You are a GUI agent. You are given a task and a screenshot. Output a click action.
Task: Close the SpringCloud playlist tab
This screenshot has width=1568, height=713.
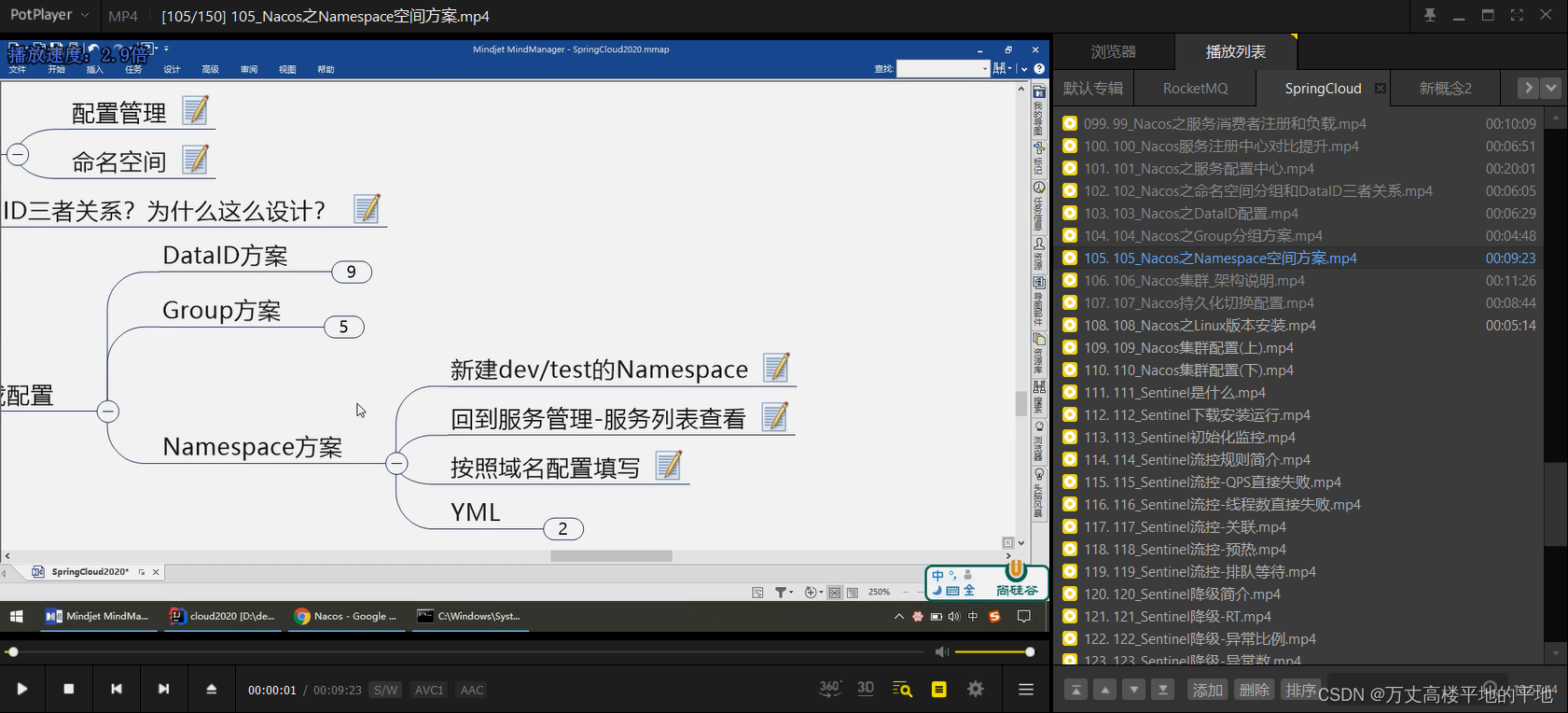pyautogui.click(x=1381, y=89)
